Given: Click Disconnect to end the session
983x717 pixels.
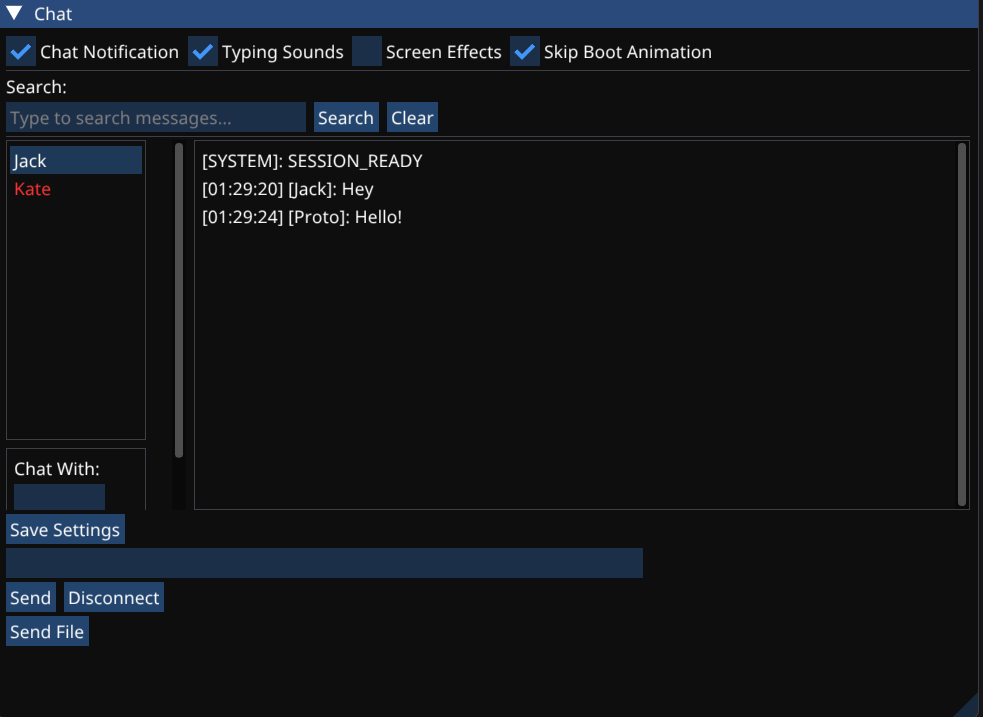Looking at the screenshot, I should [113, 597].
